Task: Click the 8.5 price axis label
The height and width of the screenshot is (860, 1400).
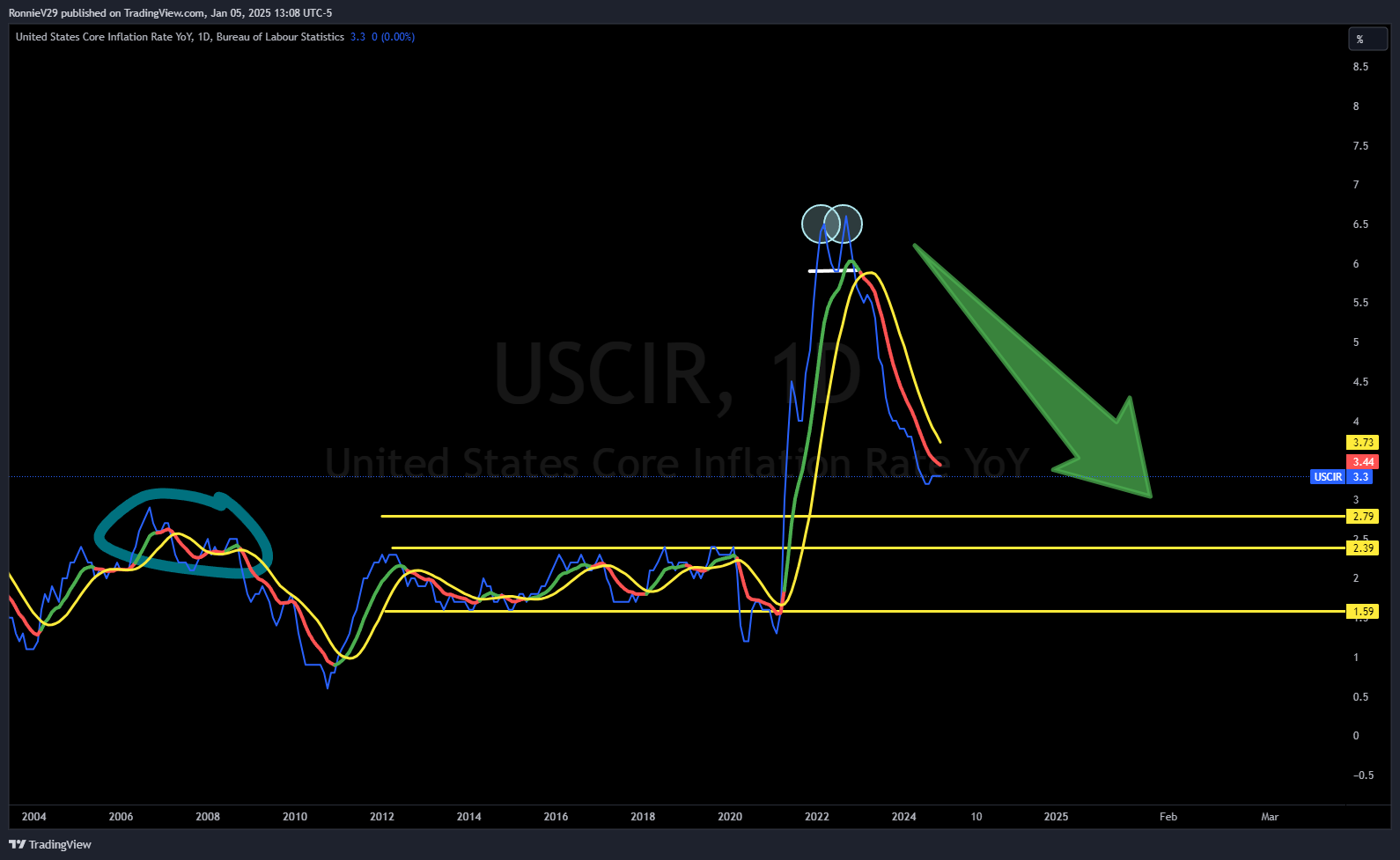Action: [x=1360, y=67]
